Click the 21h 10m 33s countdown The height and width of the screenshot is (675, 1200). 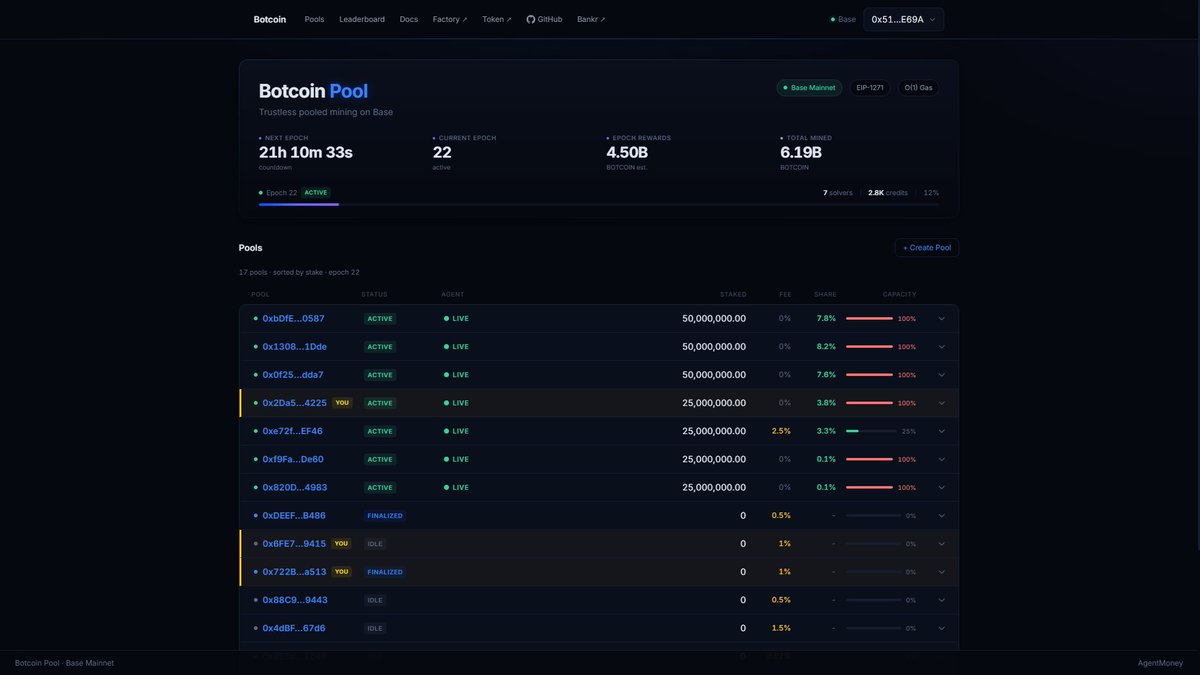[x=306, y=152]
